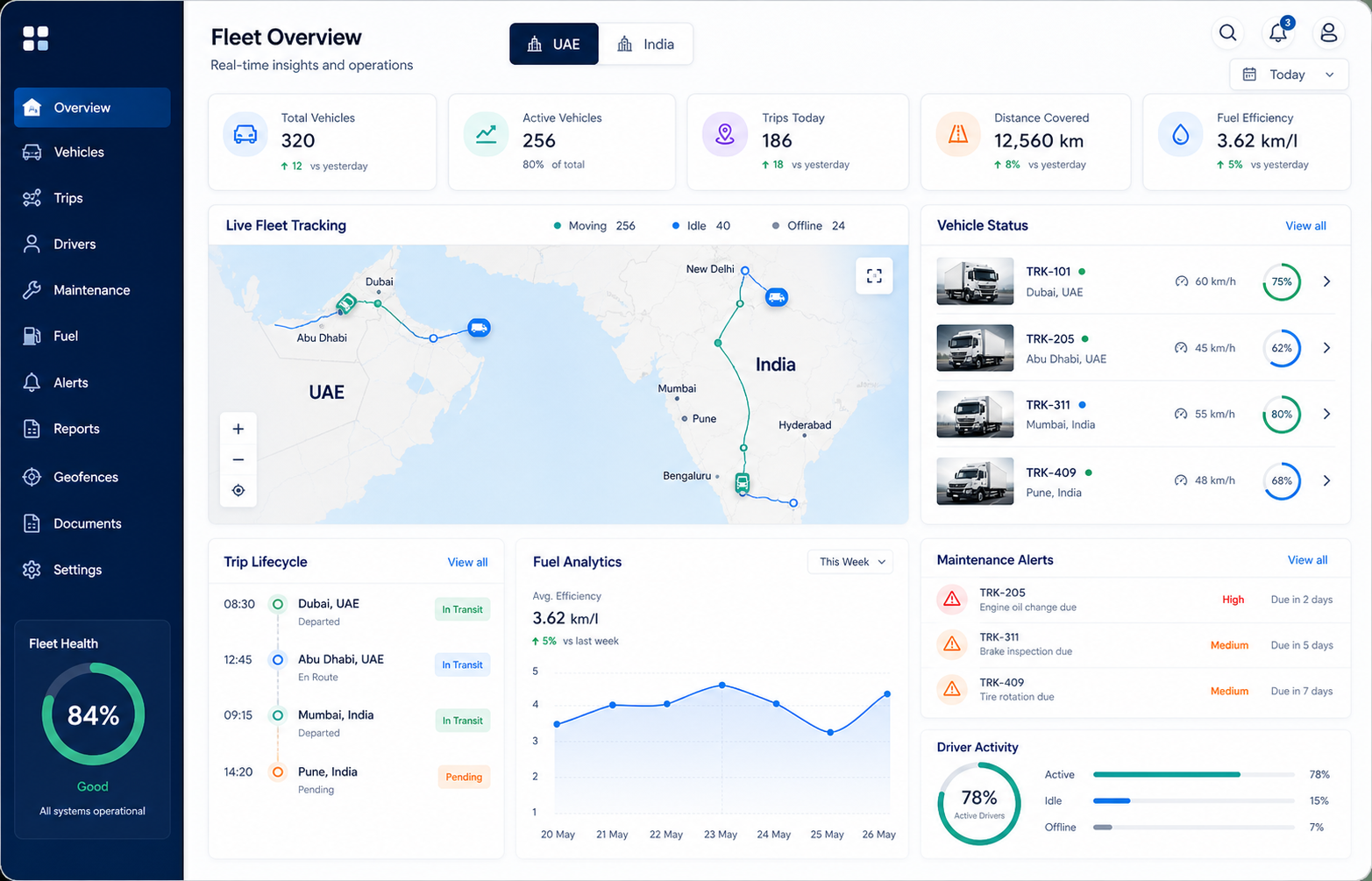The height and width of the screenshot is (881, 1372).
Task: Open the TRK-101 truck thumbnail
Action: (x=975, y=281)
